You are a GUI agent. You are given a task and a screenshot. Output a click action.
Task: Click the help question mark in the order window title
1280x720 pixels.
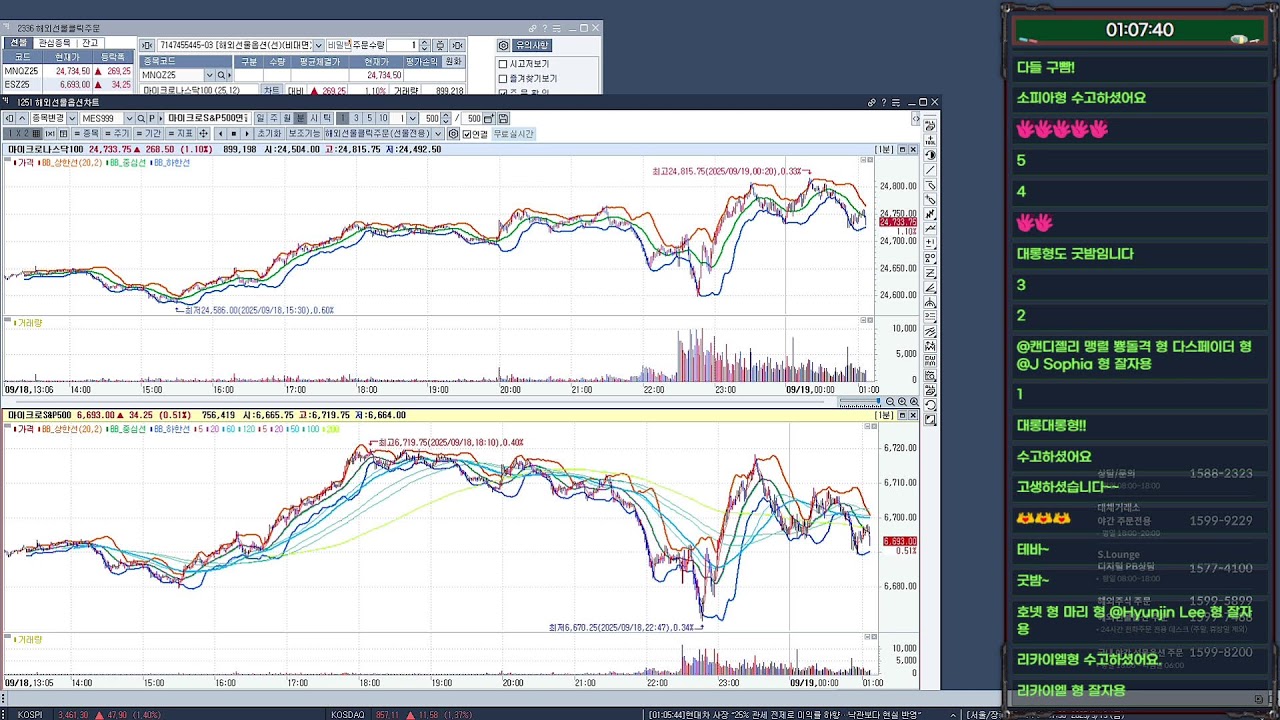point(544,28)
